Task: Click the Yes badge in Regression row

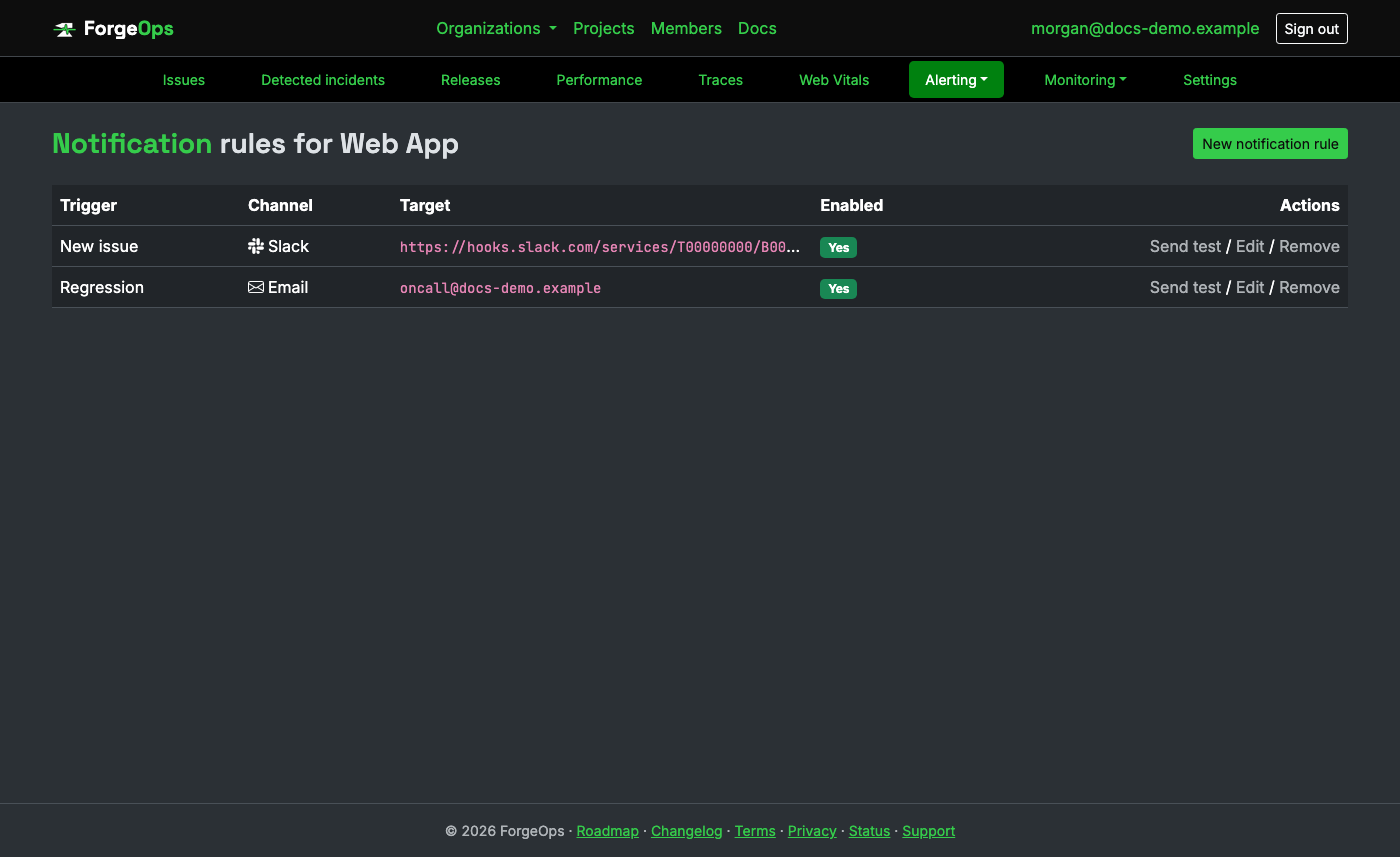Action: click(838, 289)
